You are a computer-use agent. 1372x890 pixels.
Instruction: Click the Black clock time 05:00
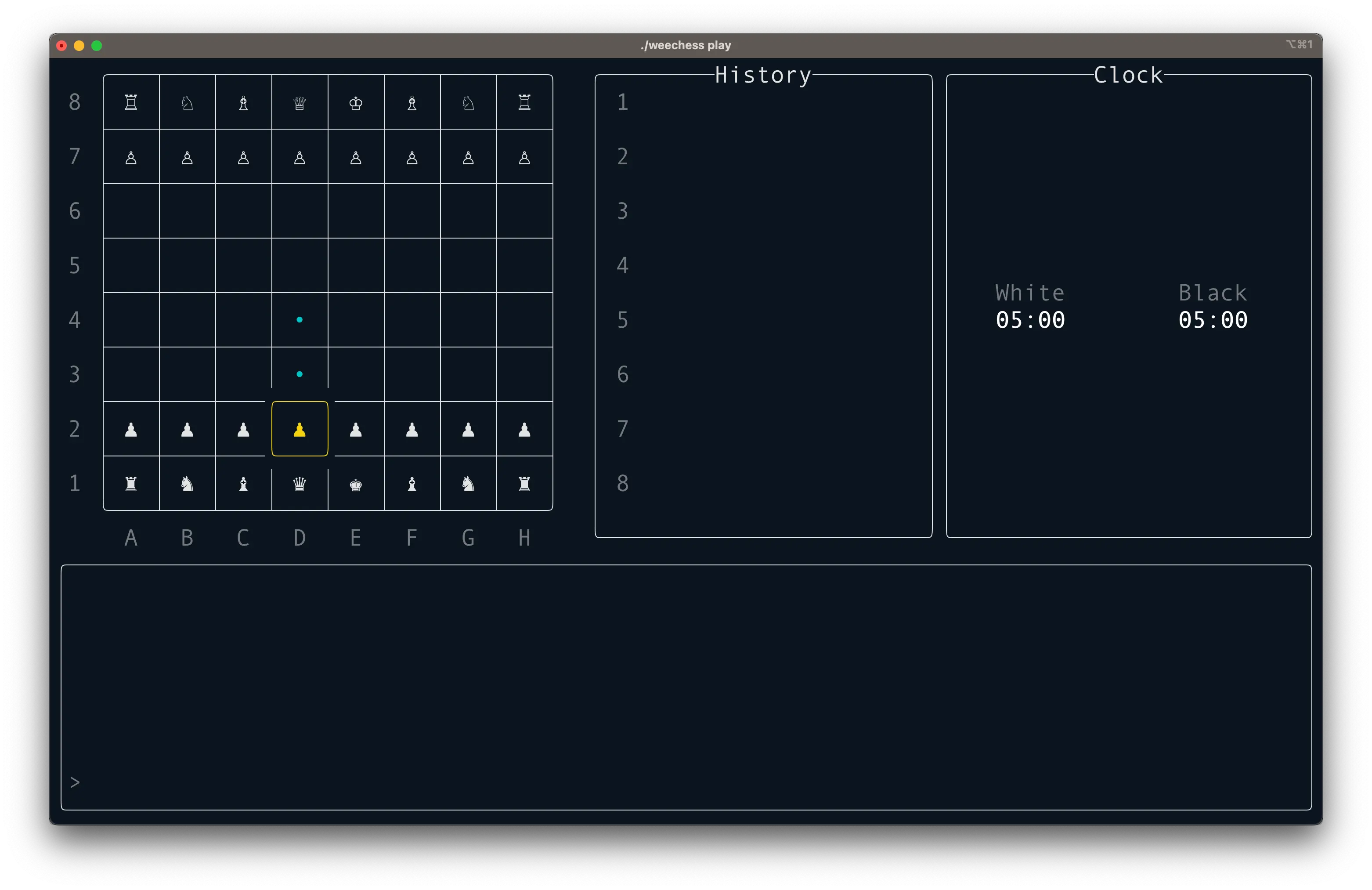(1213, 320)
